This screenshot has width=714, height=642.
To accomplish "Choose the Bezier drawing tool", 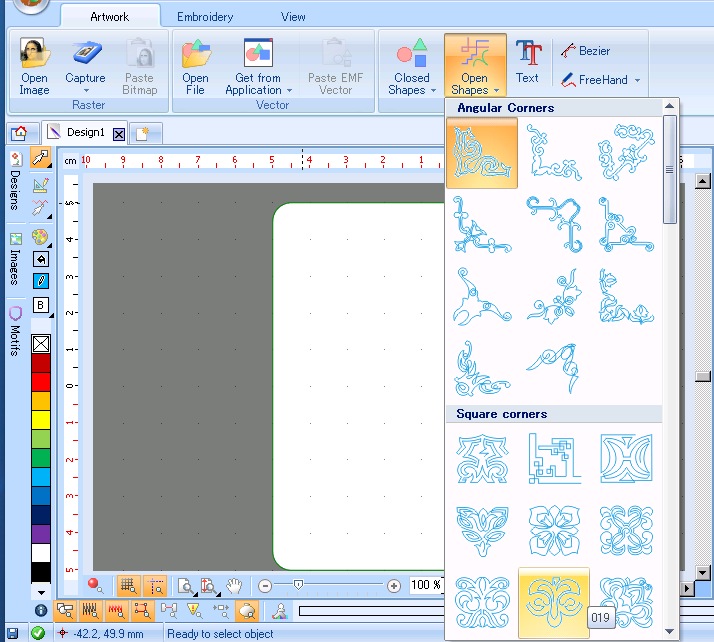I will [x=586, y=51].
